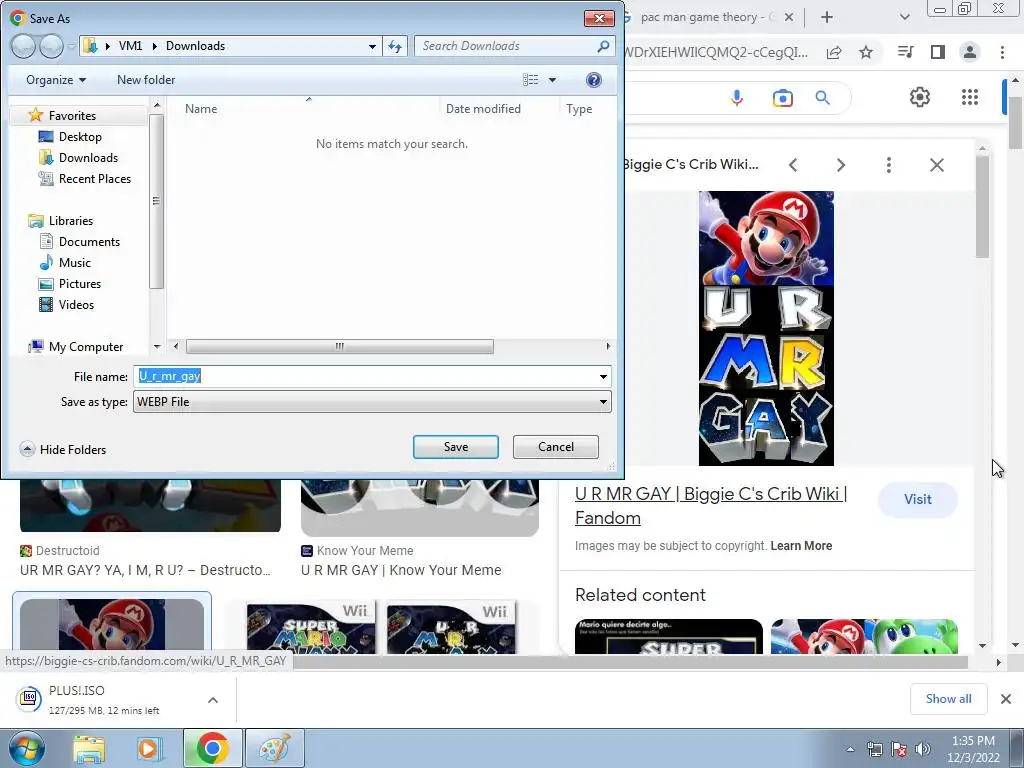Viewport: 1024px width, 768px height.
Task: Open the Destructoid result title
Action: point(145,570)
